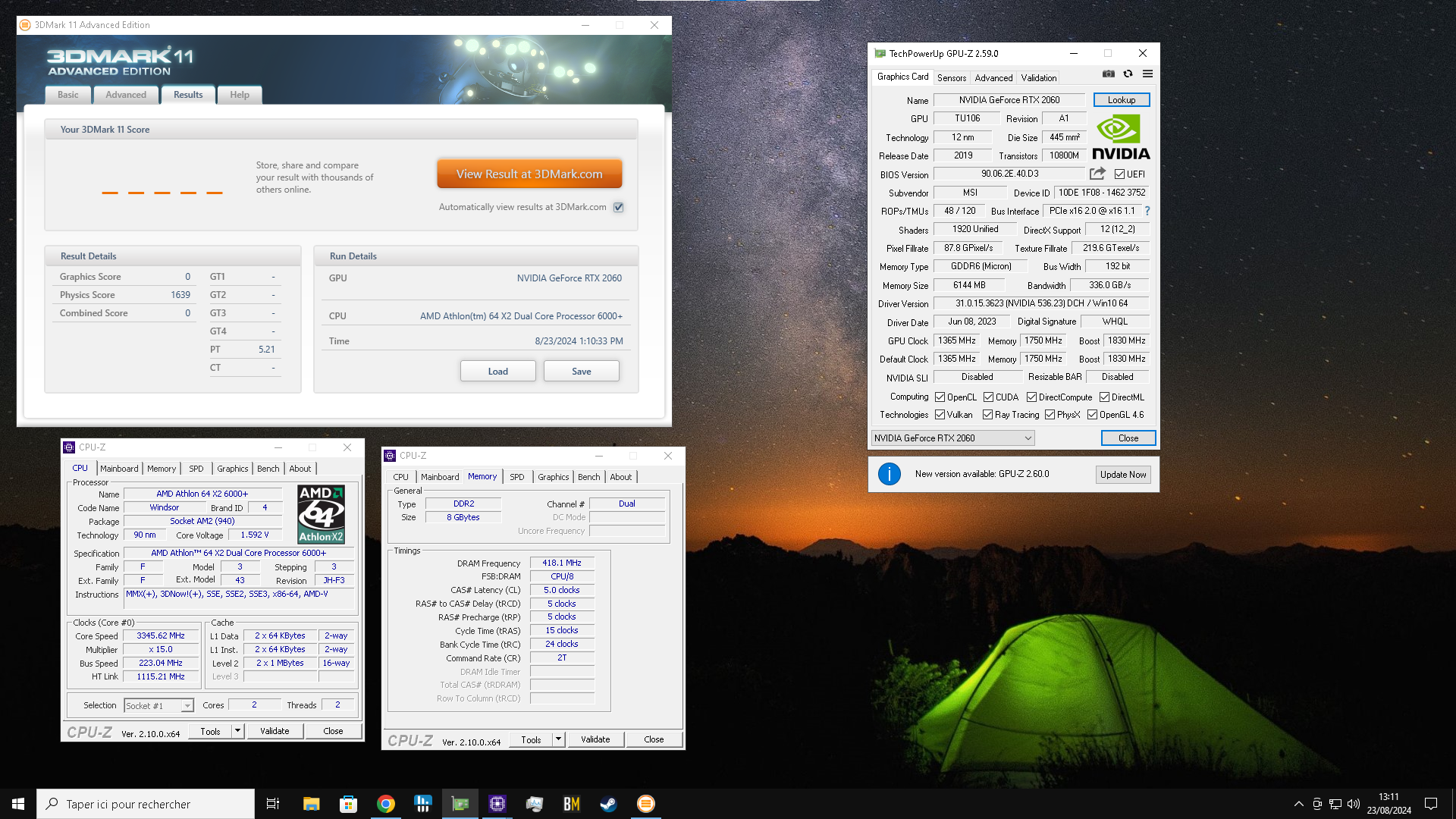
Task: Click Tools button in the left CPU-Z window
Action: pos(210,731)
